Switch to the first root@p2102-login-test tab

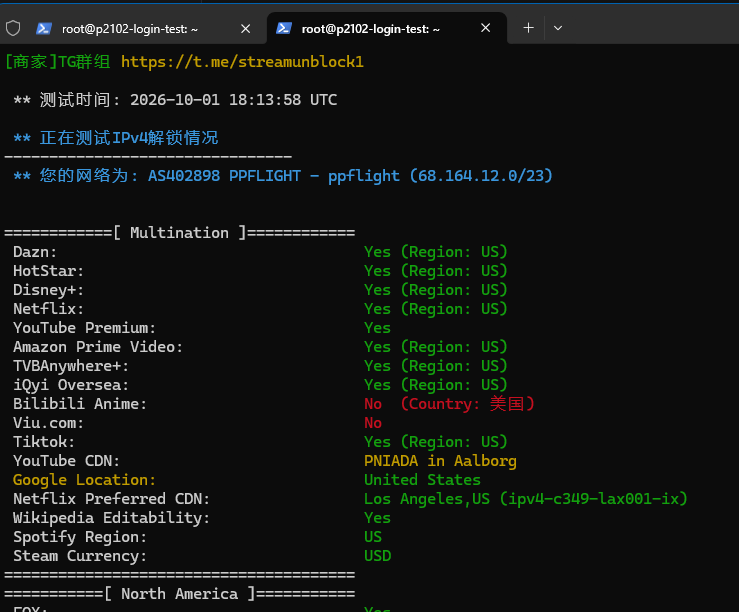click(x=133, y=29)
